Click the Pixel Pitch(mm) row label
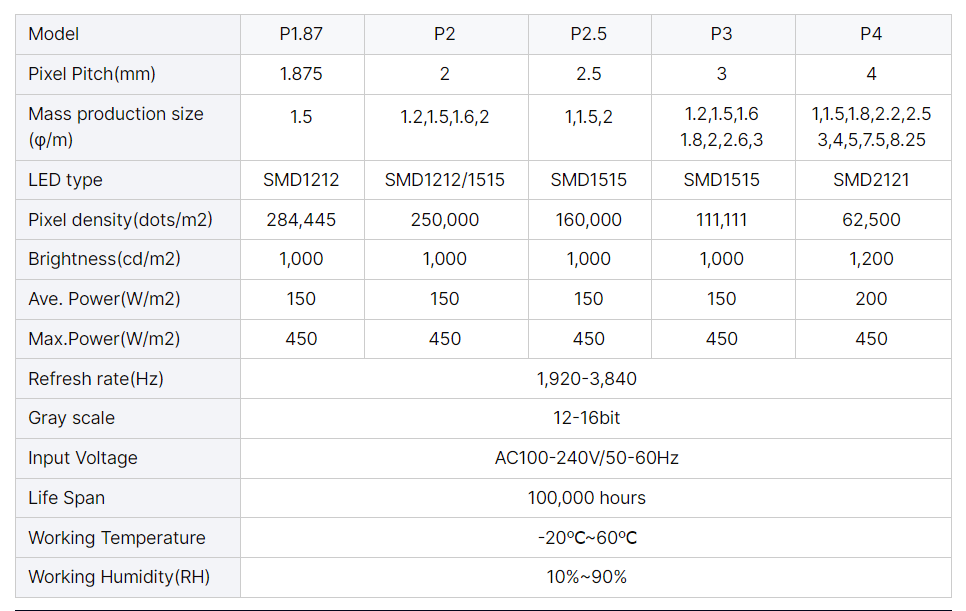The width and height of the screenshot is (966, 611). (128, 75)
